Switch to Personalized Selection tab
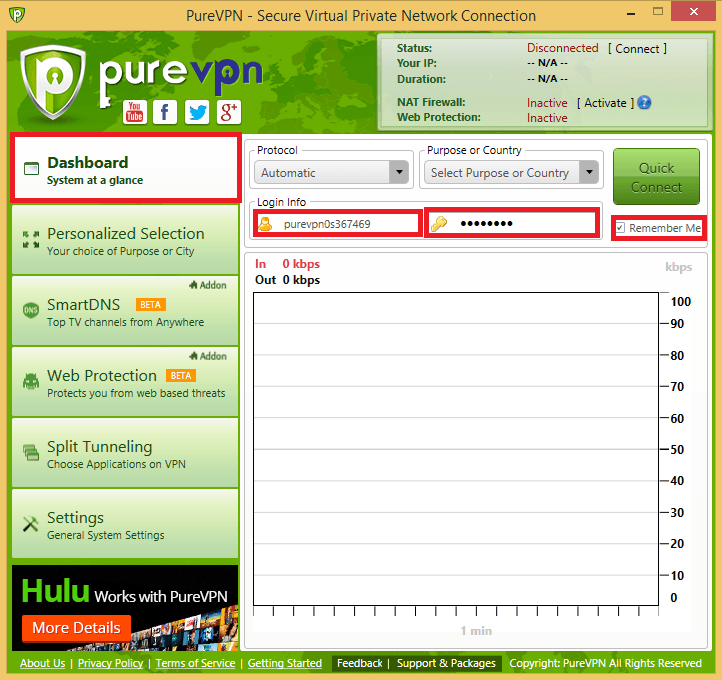 coord(125,241)
